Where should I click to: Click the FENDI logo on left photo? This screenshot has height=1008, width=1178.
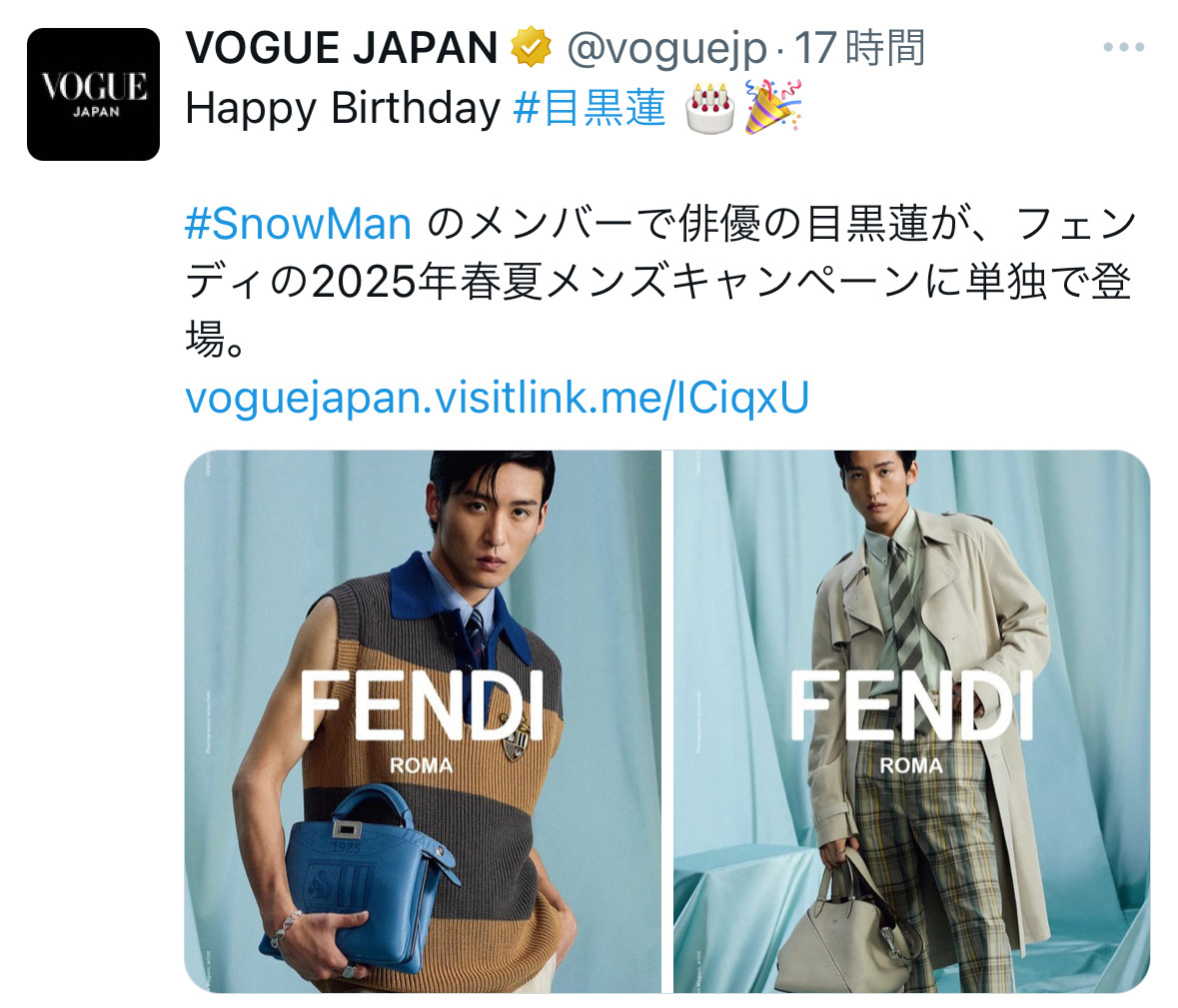423,706
